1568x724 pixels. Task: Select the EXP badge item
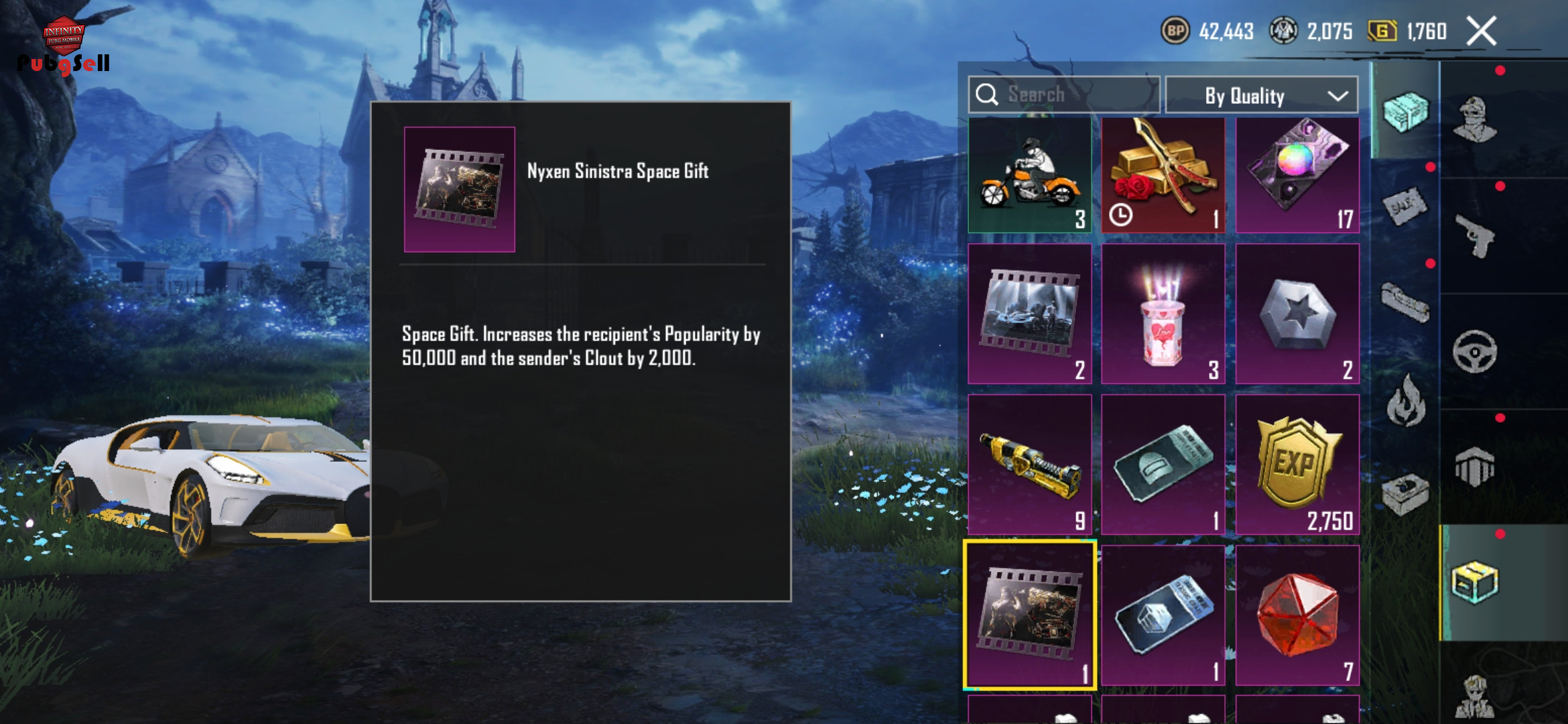(x=1297, y=464)
